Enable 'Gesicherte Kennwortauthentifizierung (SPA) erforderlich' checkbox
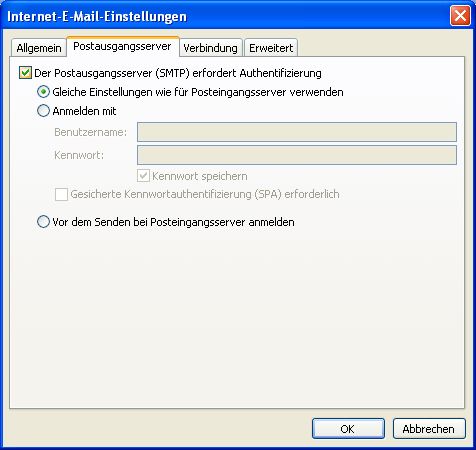Image resolution: width=476 pixels, height=450 pixels. [x=61, y=194]
